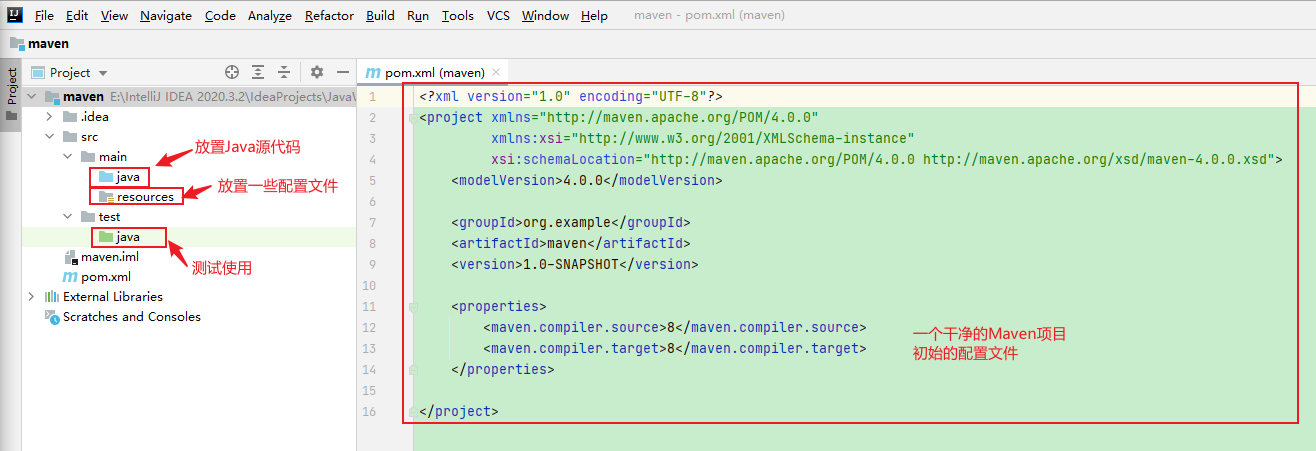Viewport: 1316px width, 451px height.
Task: Open the Navigate menu
Action: click(166, 16)
